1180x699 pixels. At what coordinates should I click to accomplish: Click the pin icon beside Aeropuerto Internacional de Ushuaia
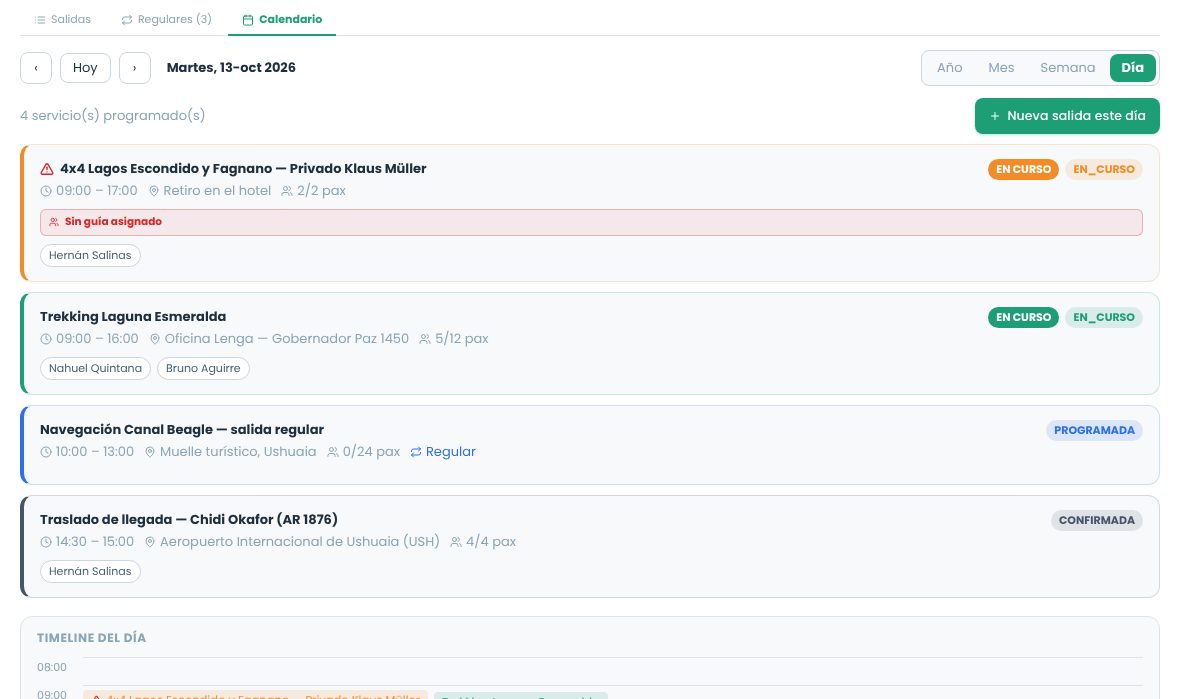(150, 542)
